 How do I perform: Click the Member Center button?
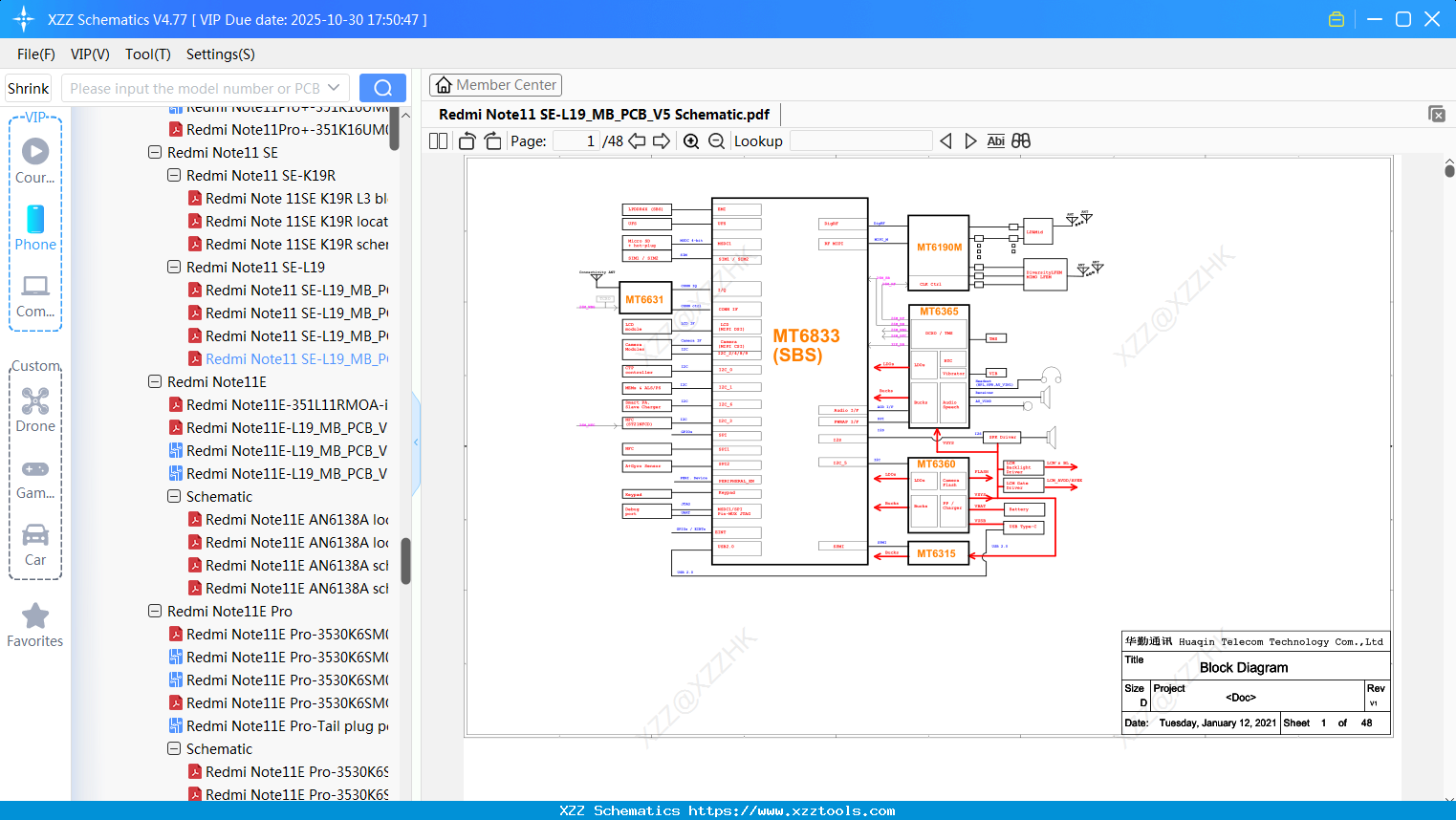pos(495,84)
